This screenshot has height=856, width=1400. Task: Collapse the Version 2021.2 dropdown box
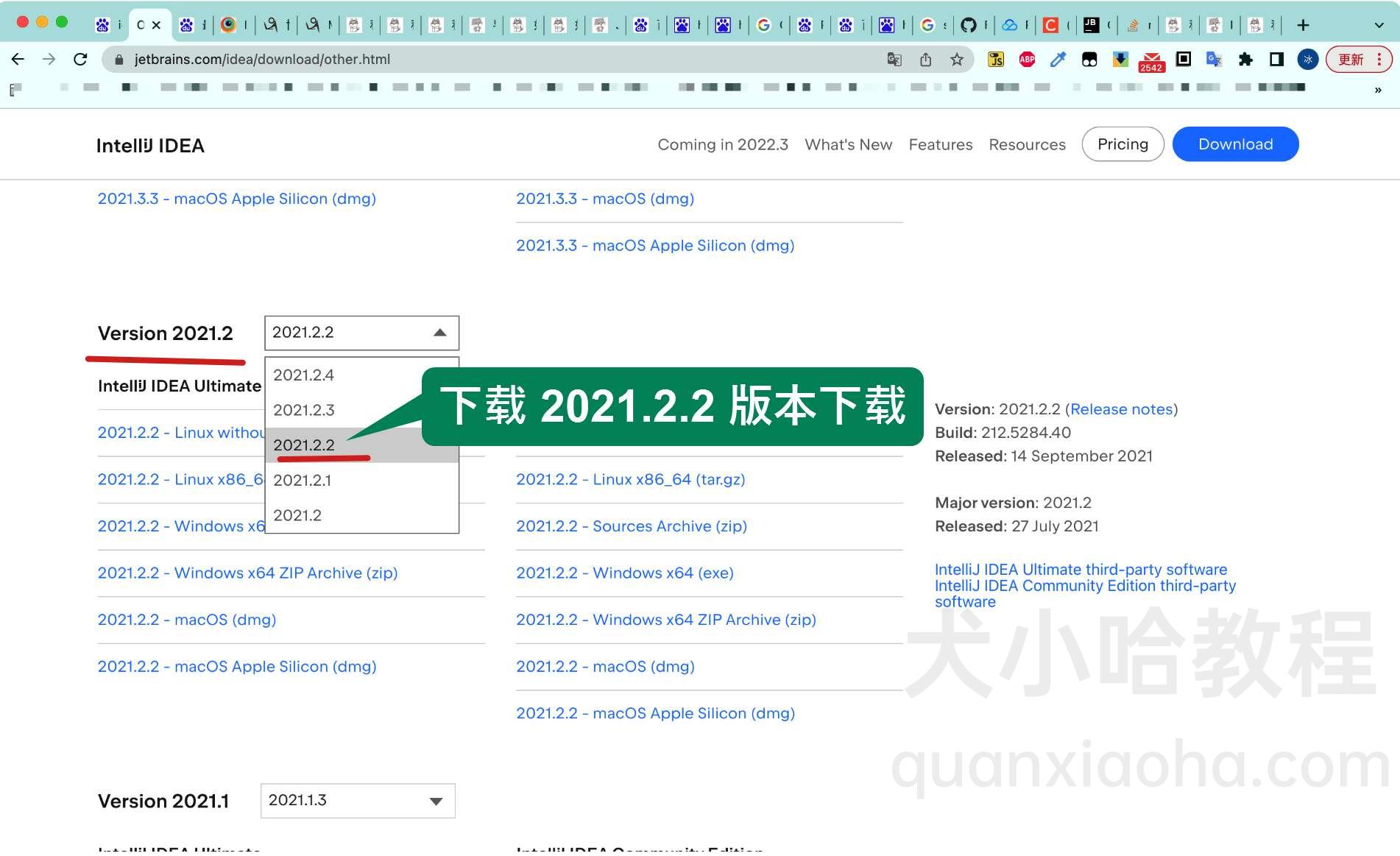pyautogui.click(x=361, y=333)
